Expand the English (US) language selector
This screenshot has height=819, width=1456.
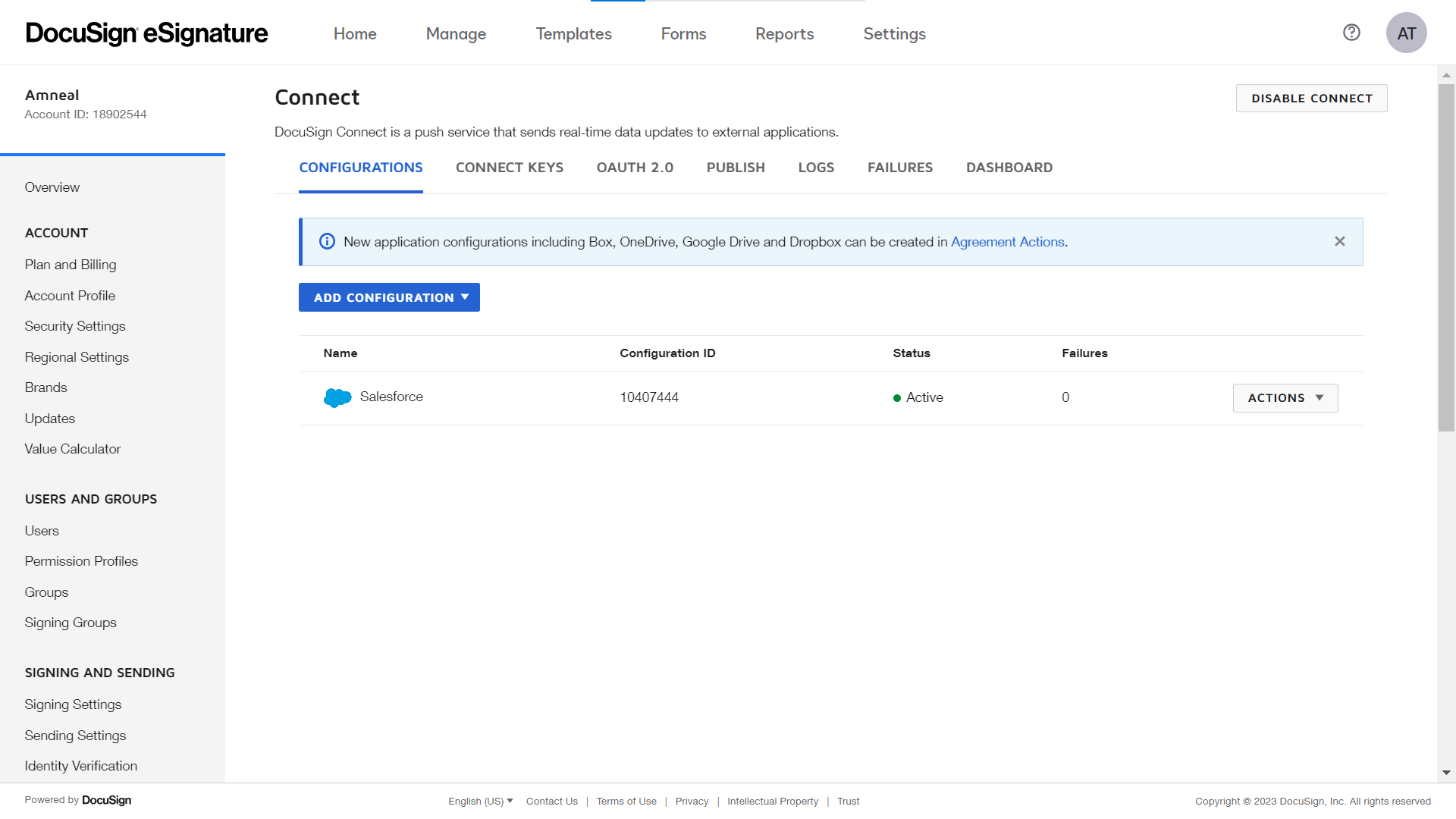479,801
